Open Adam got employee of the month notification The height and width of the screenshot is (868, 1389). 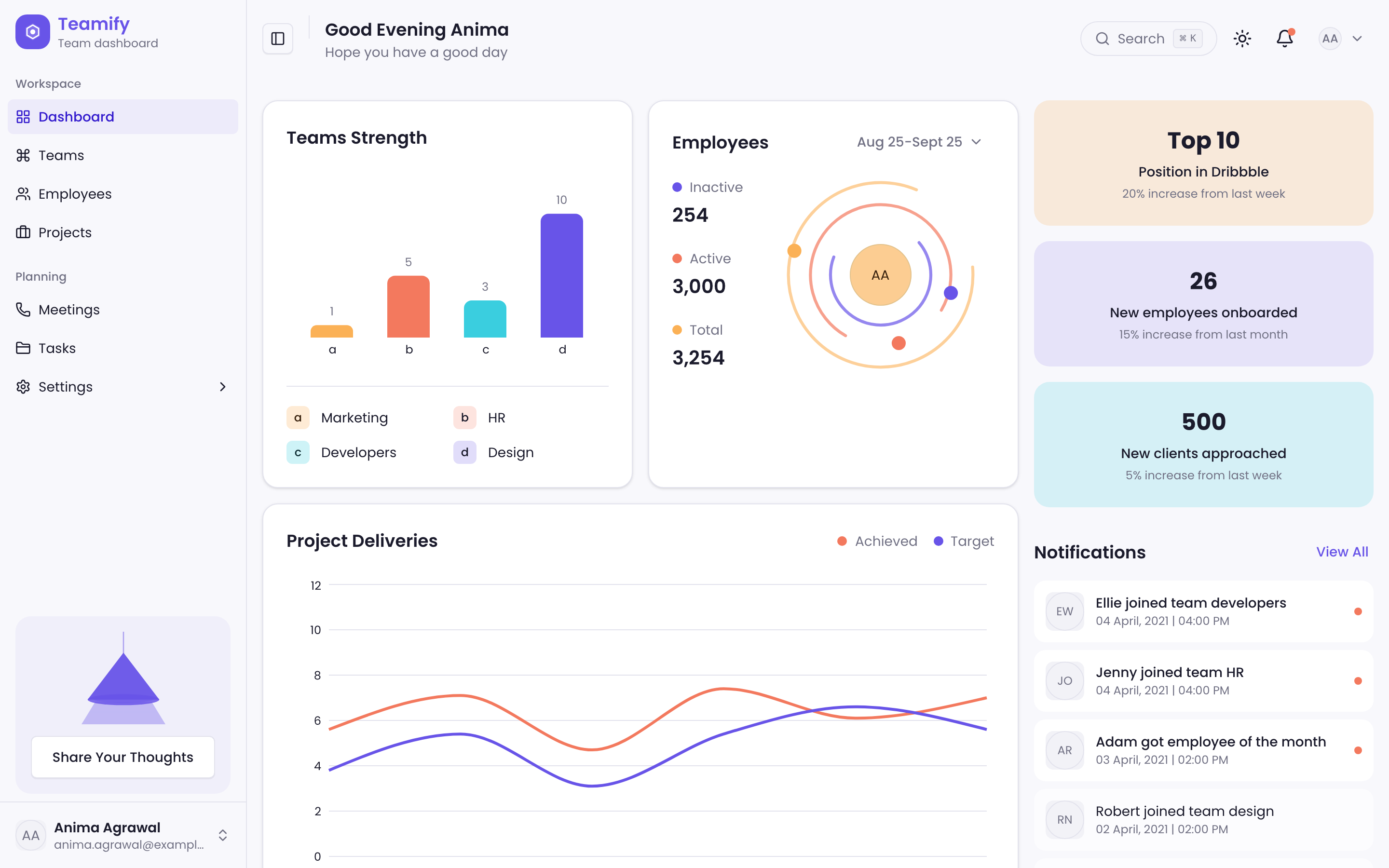1203,750
